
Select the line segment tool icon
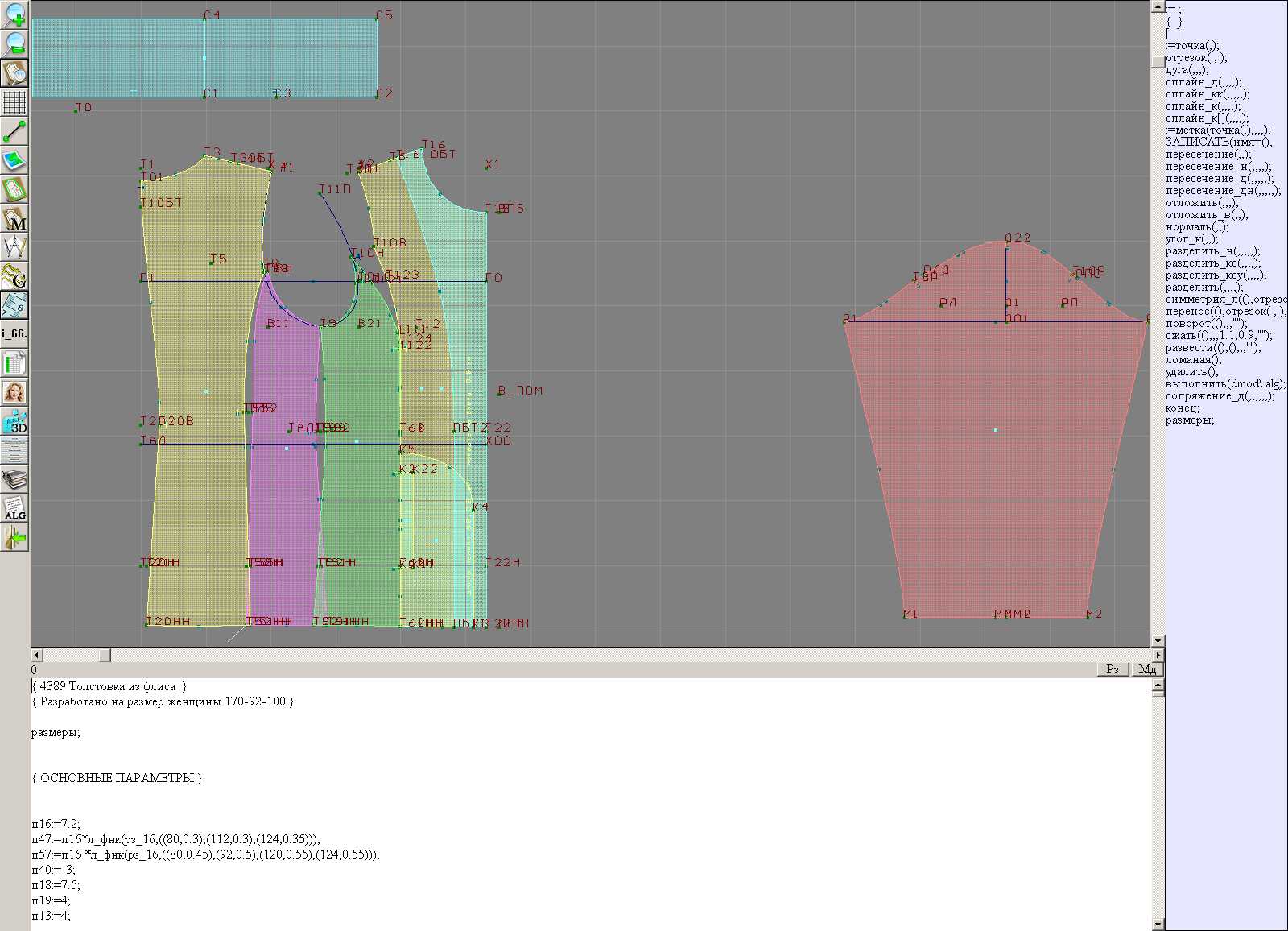click(14, 131)
